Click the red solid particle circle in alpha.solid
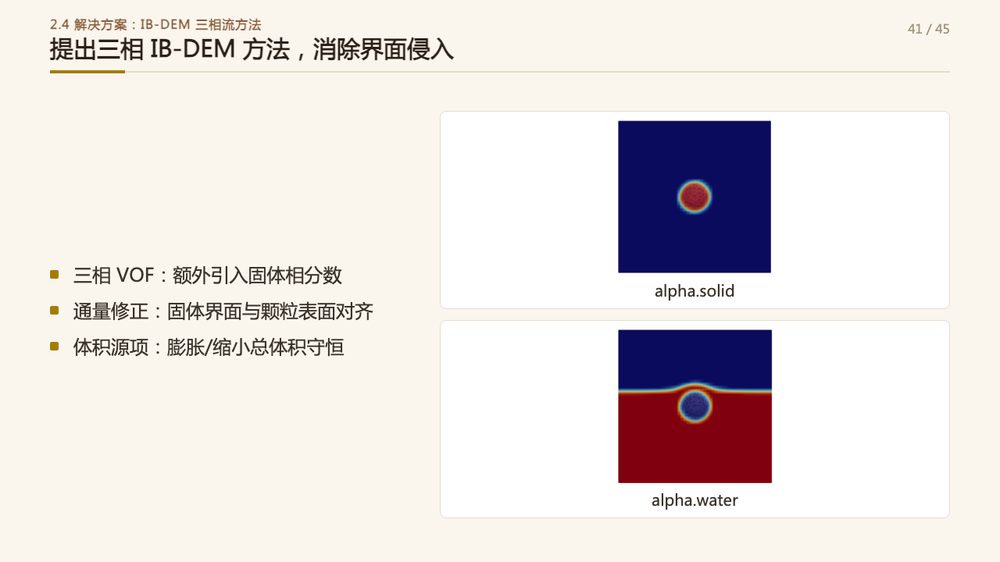The height and width of the screenshot is (562, 1000). point(694,196)
